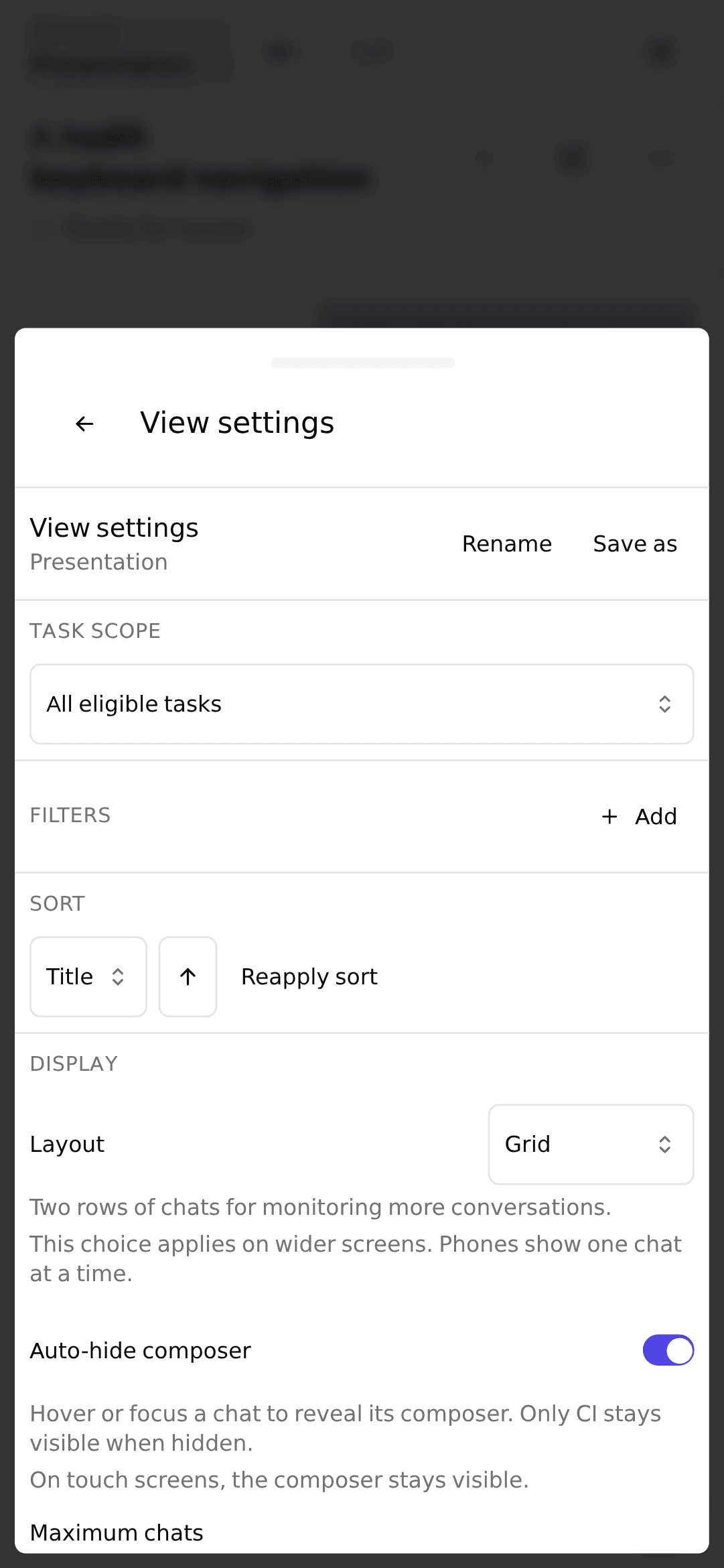Click the up-down chevrons next to Title
The image size is (724, 1568).
coord(118,977)
